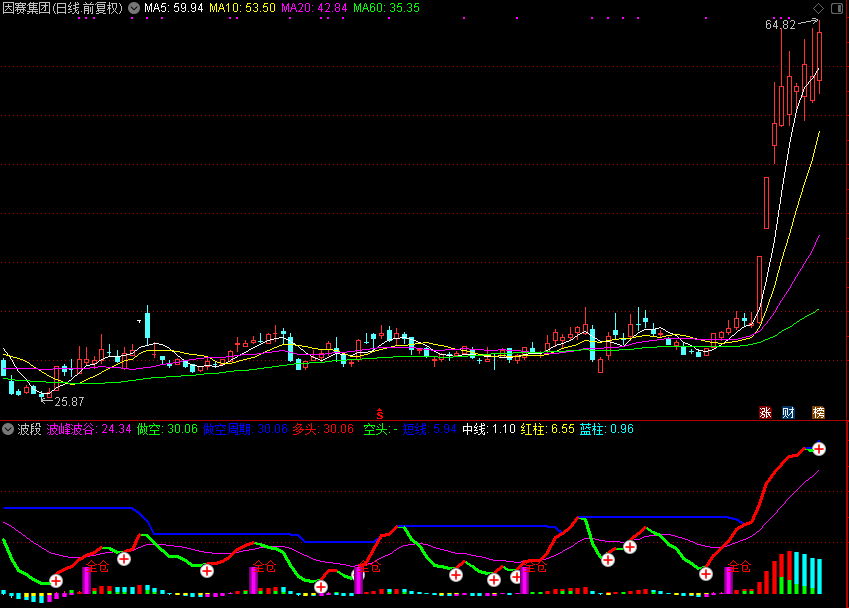Click the 红柱 indicator value label
This screenshot has height=608, width=849.
pos(547,429)
